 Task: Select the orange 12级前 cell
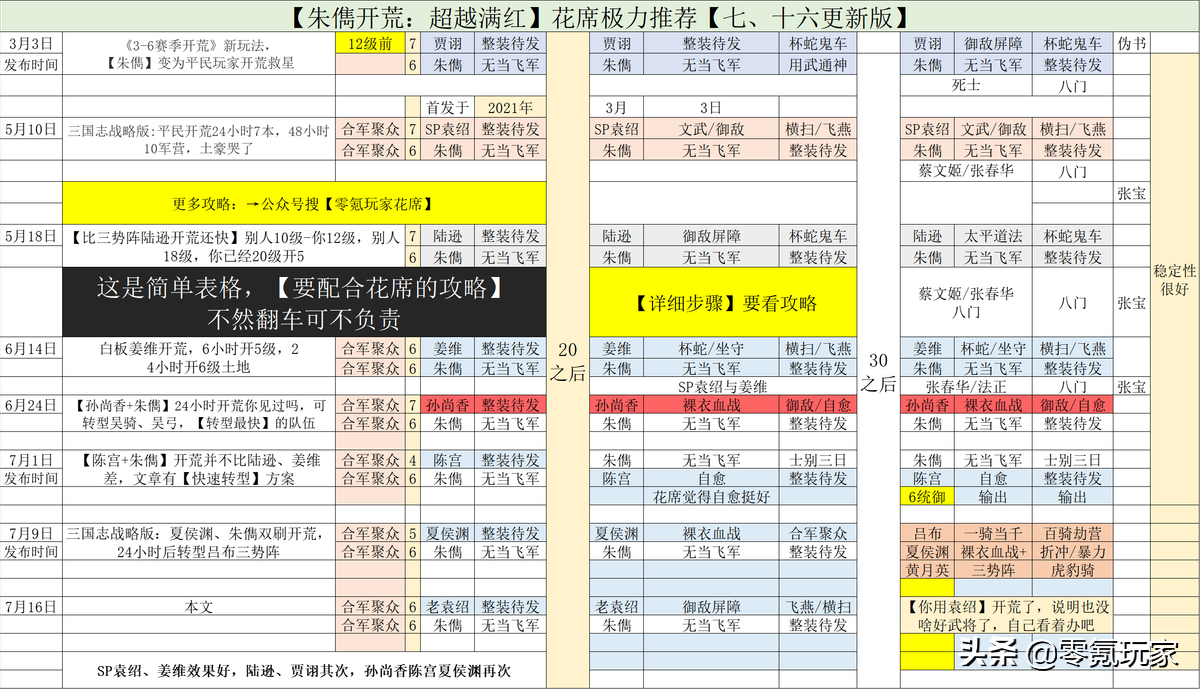(369, 44)
